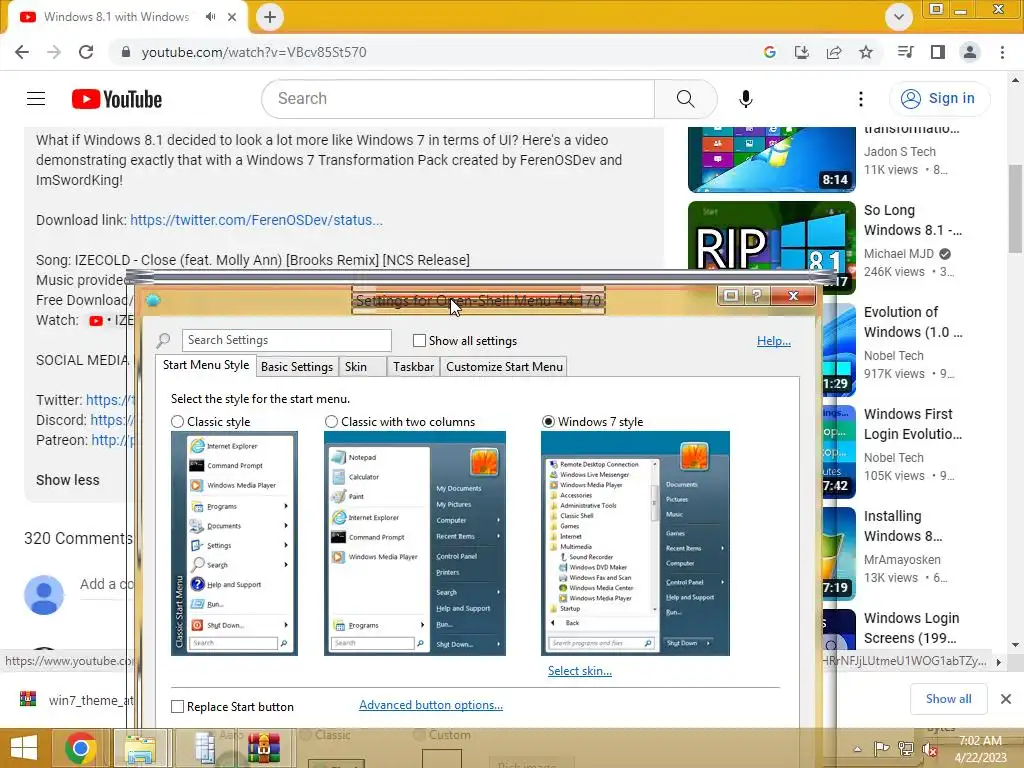Show hidden tray icons arrow
This screenshot has height=768, width=1024.
click(x=857, y=749)
